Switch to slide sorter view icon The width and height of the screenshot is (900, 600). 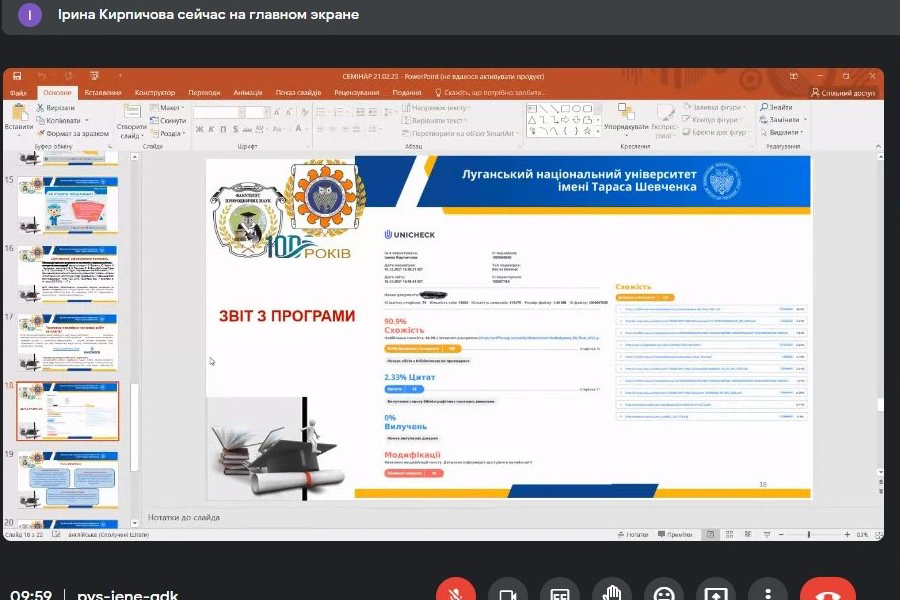(729, 535)
